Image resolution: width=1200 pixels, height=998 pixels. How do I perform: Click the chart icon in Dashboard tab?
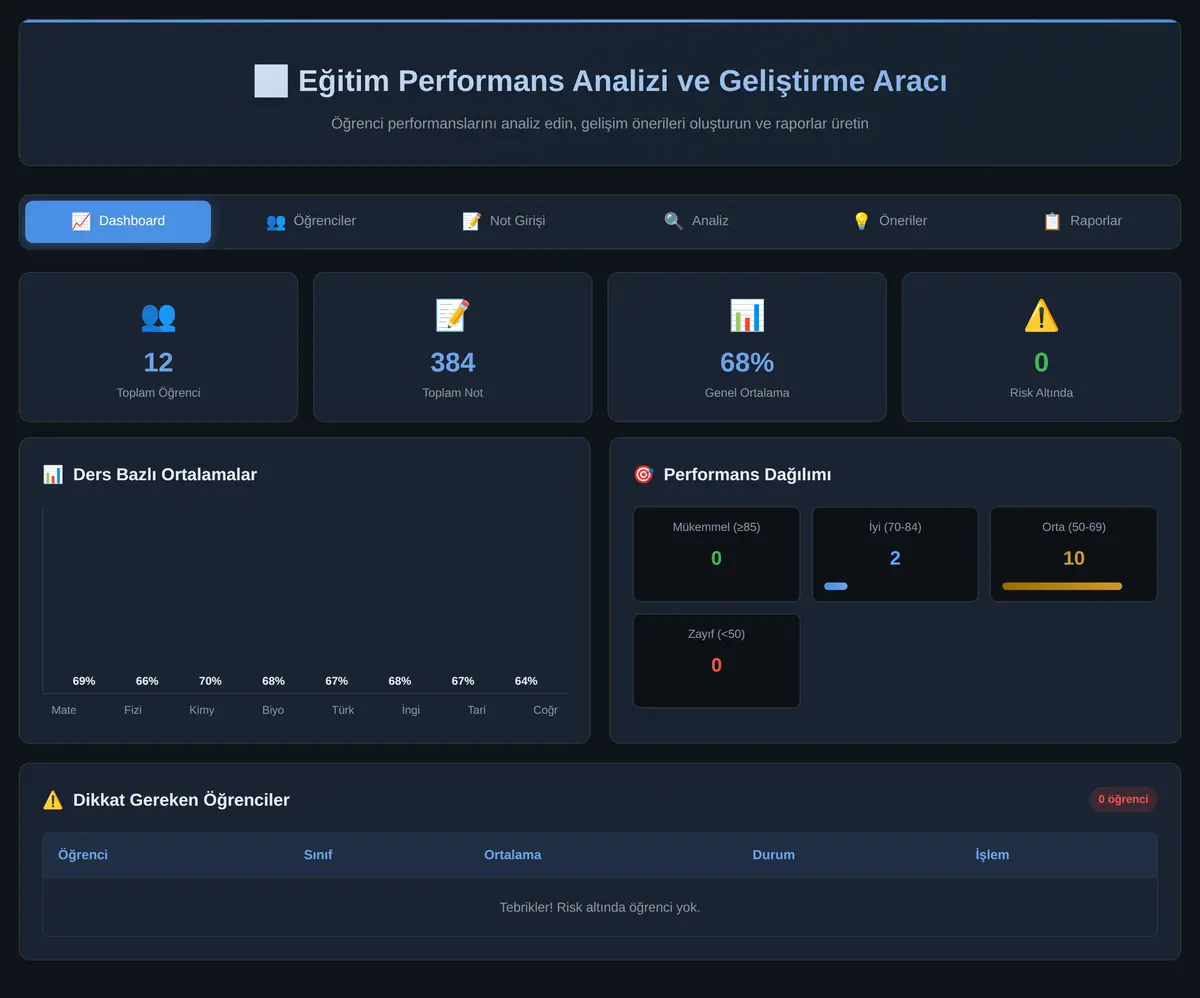[81, 221]
